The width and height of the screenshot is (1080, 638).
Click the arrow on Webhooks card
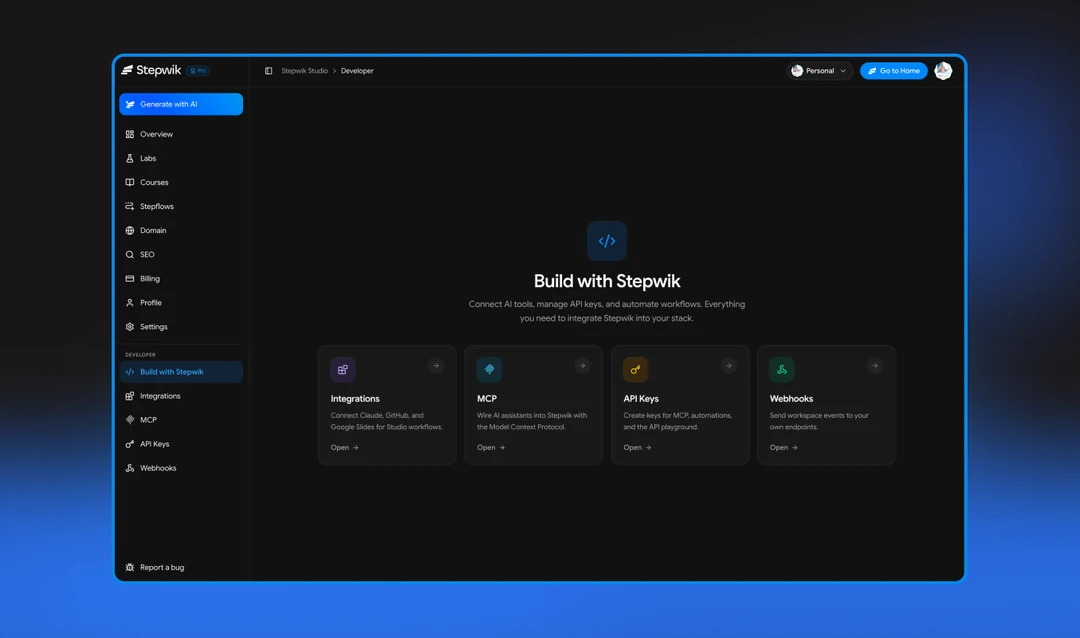pos(875,366)
